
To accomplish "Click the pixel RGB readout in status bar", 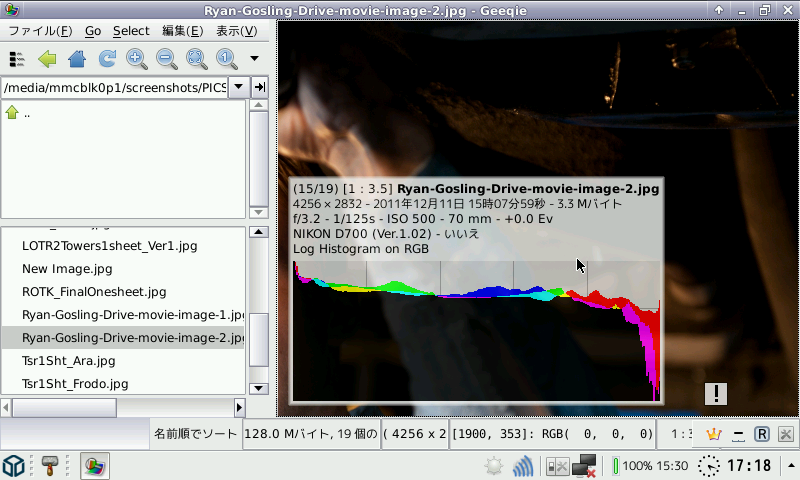I will pos(552,434).
